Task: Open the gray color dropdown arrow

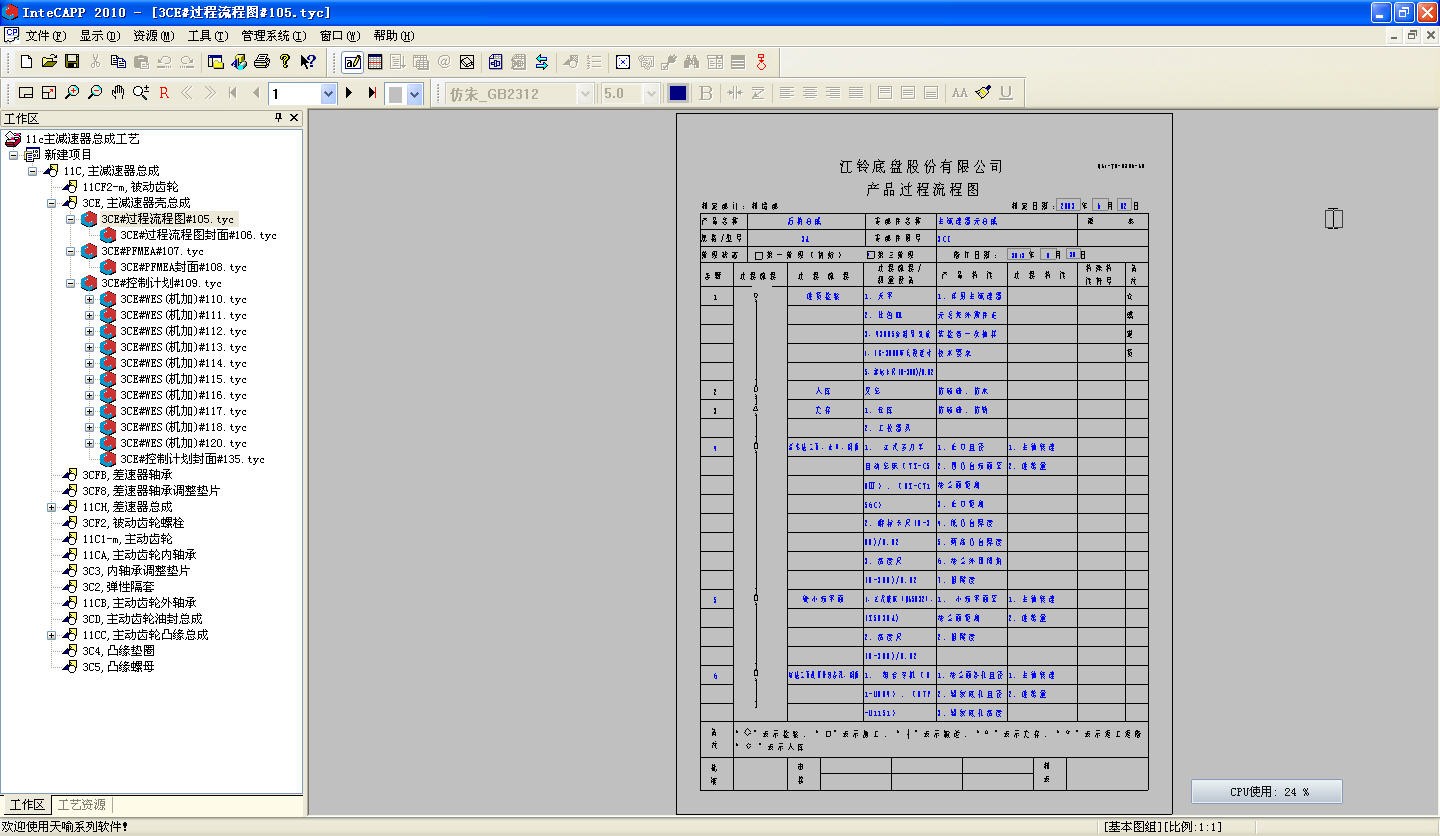Action: click(414, 93)
